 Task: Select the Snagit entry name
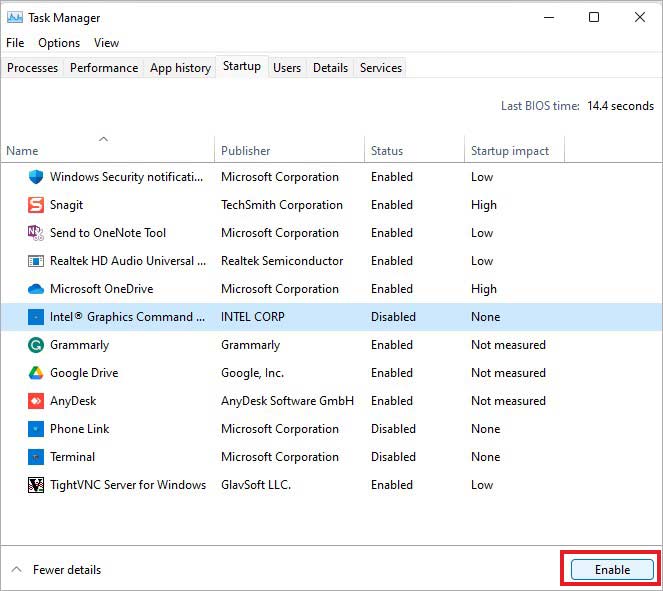click(x=66, y=205)
